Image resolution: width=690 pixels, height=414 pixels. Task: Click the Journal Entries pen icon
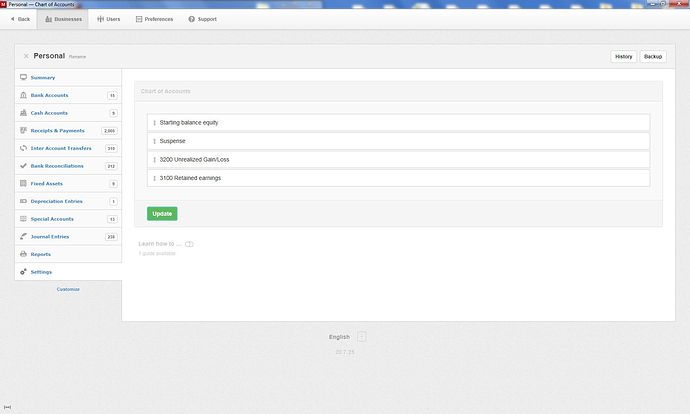click(23, 236)
